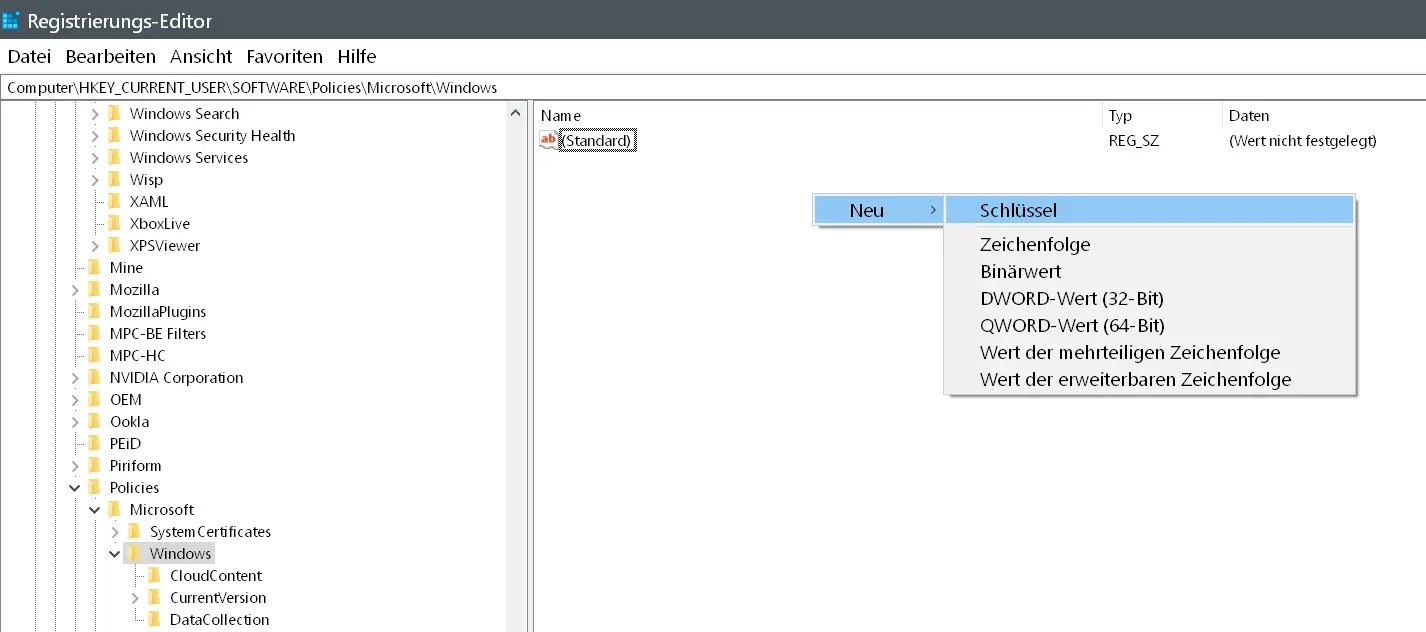The height and width of the screenshot is (632, 1426).
Task: Expand the Mozilla key node
Action: tap(75, 290)
